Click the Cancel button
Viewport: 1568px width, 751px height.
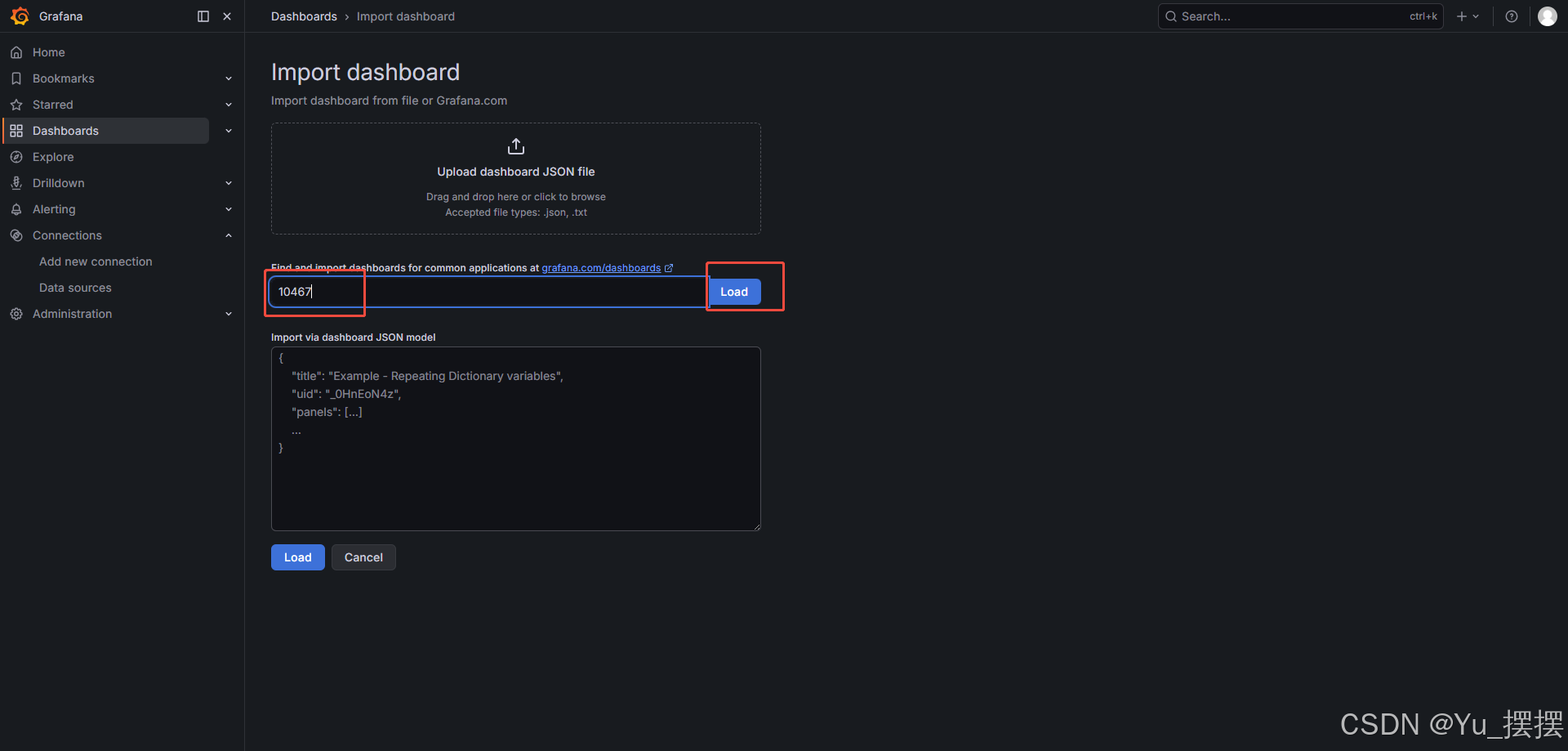click(363, 557)
